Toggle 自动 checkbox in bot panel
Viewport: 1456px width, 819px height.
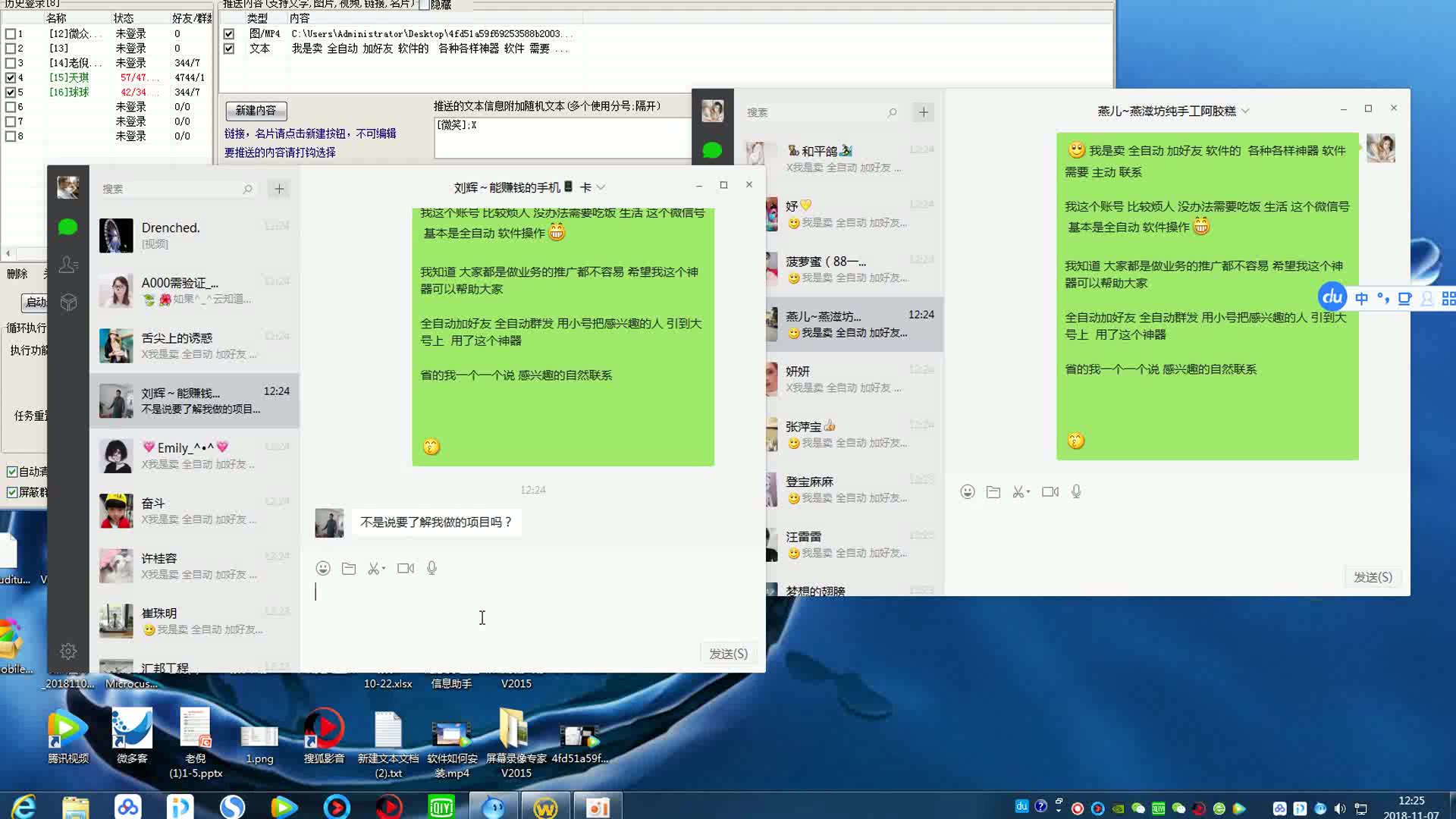pos(12,472)
